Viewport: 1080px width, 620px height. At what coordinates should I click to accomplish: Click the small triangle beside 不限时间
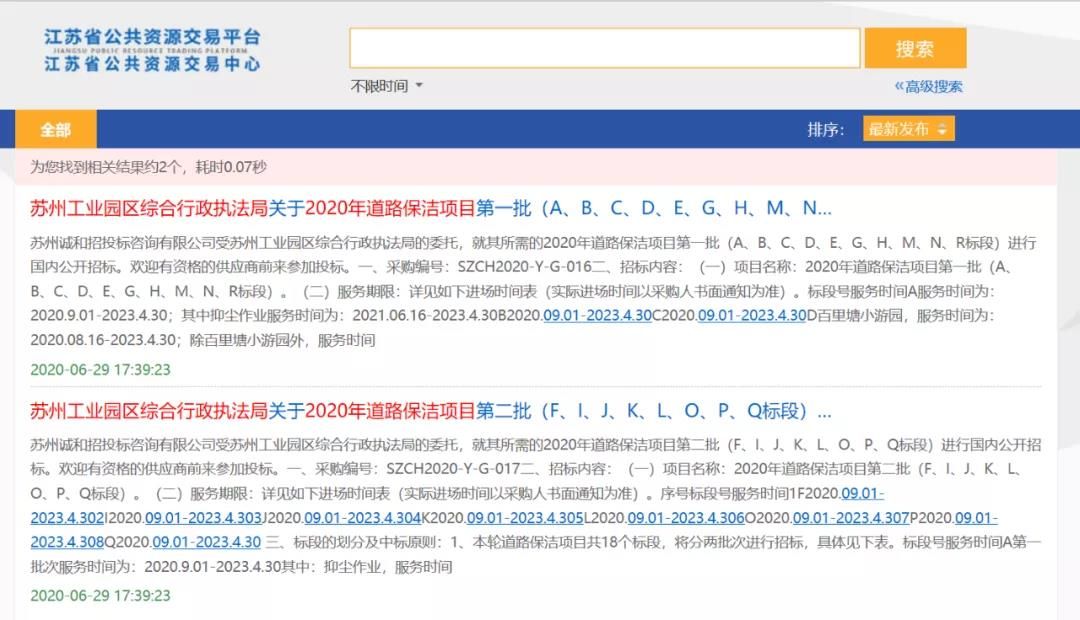tap(419, 86)
